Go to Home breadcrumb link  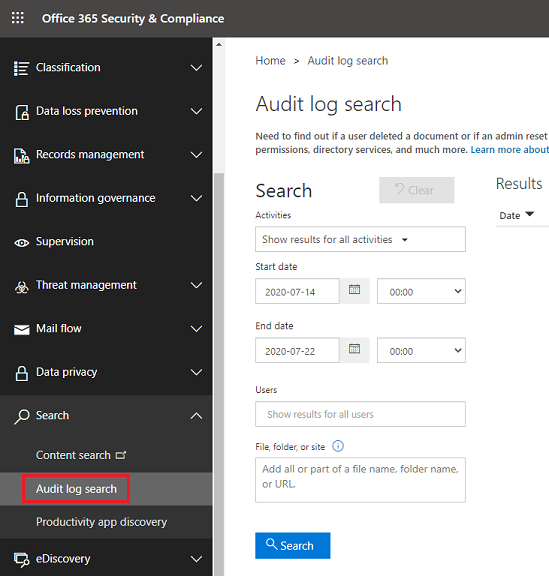click(x=270, y=61)
